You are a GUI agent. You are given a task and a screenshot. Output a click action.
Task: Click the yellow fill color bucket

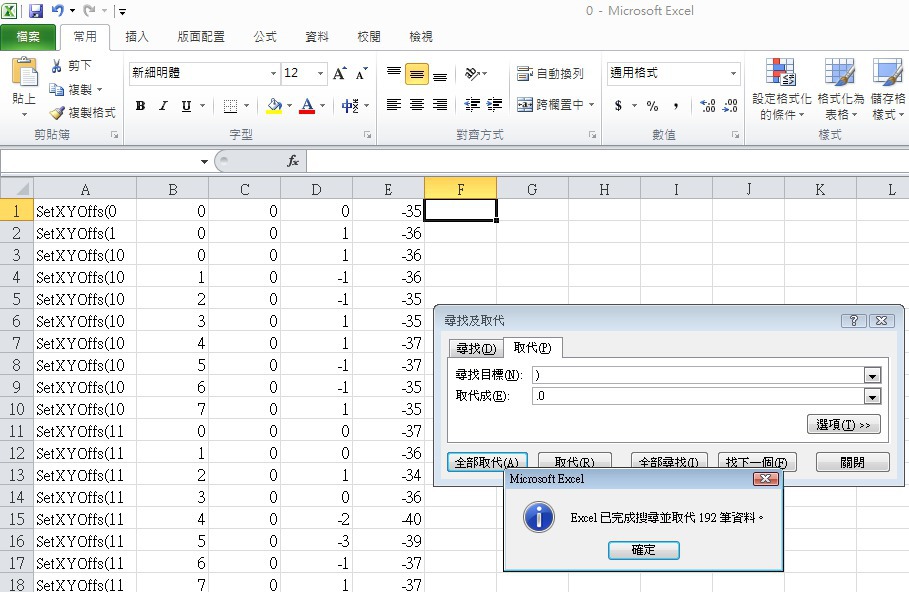[275, 106]
